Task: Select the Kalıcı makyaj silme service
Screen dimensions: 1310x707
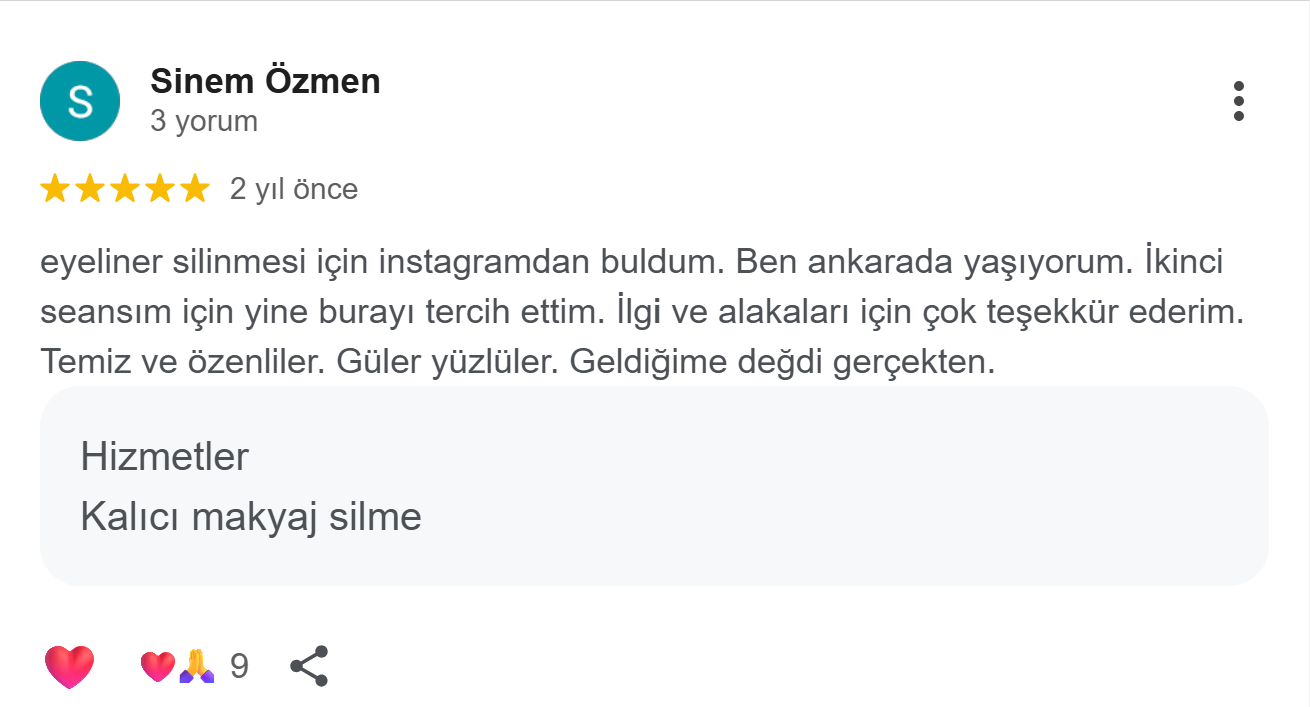Action: pos(250,517)
